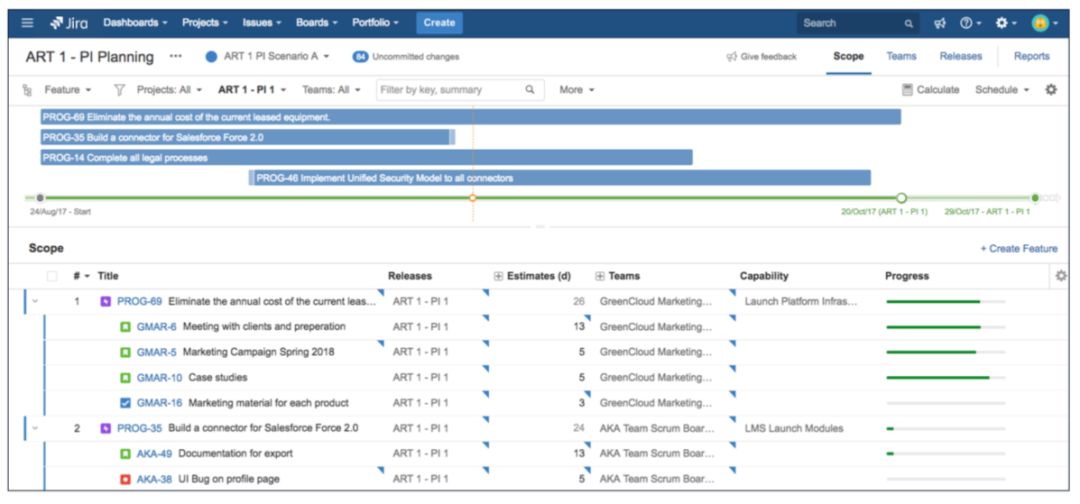Viewport: 1080px width, 504px height.
Task: Click the Calculate calculator icon
Action: coord(907,90)
